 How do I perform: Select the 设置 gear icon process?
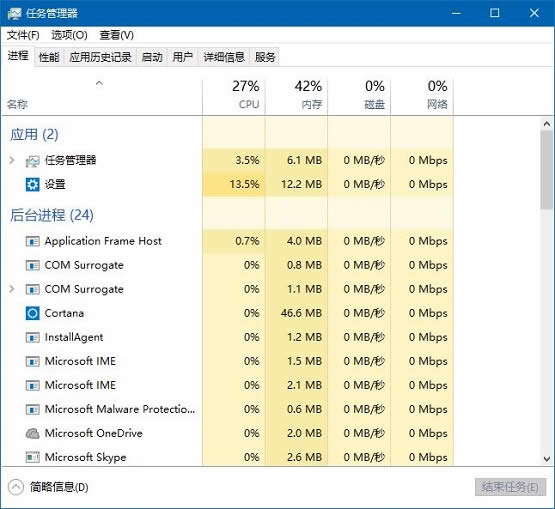(33, 184)
